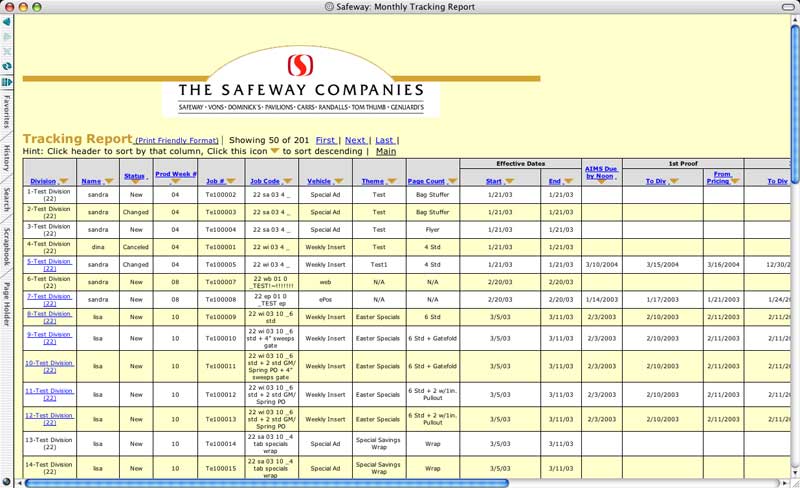The image size is (800, 488).
Task: Open the 5-Test Division (22) link
Action: [49, 264]
